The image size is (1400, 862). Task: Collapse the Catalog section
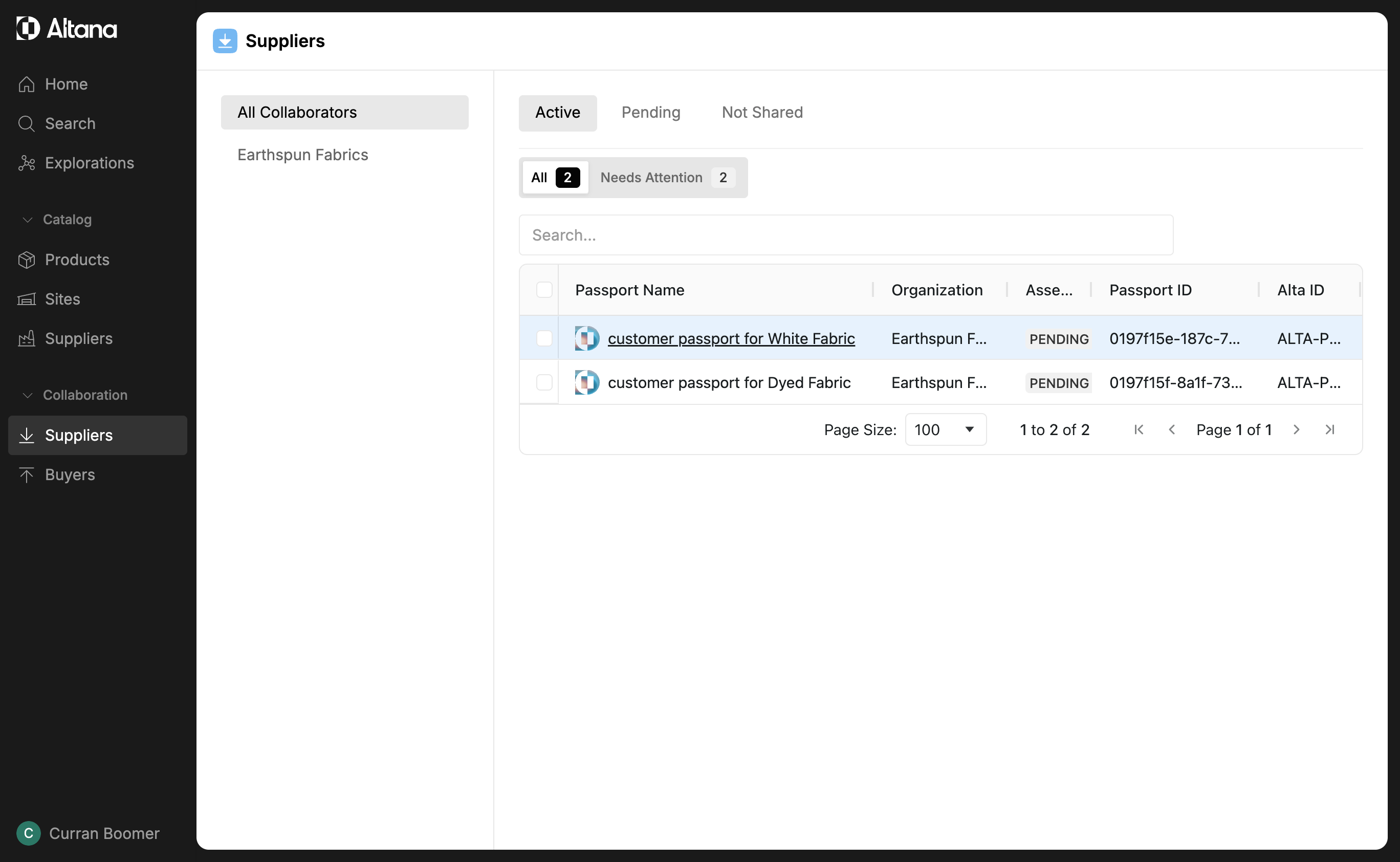point(27,220)
